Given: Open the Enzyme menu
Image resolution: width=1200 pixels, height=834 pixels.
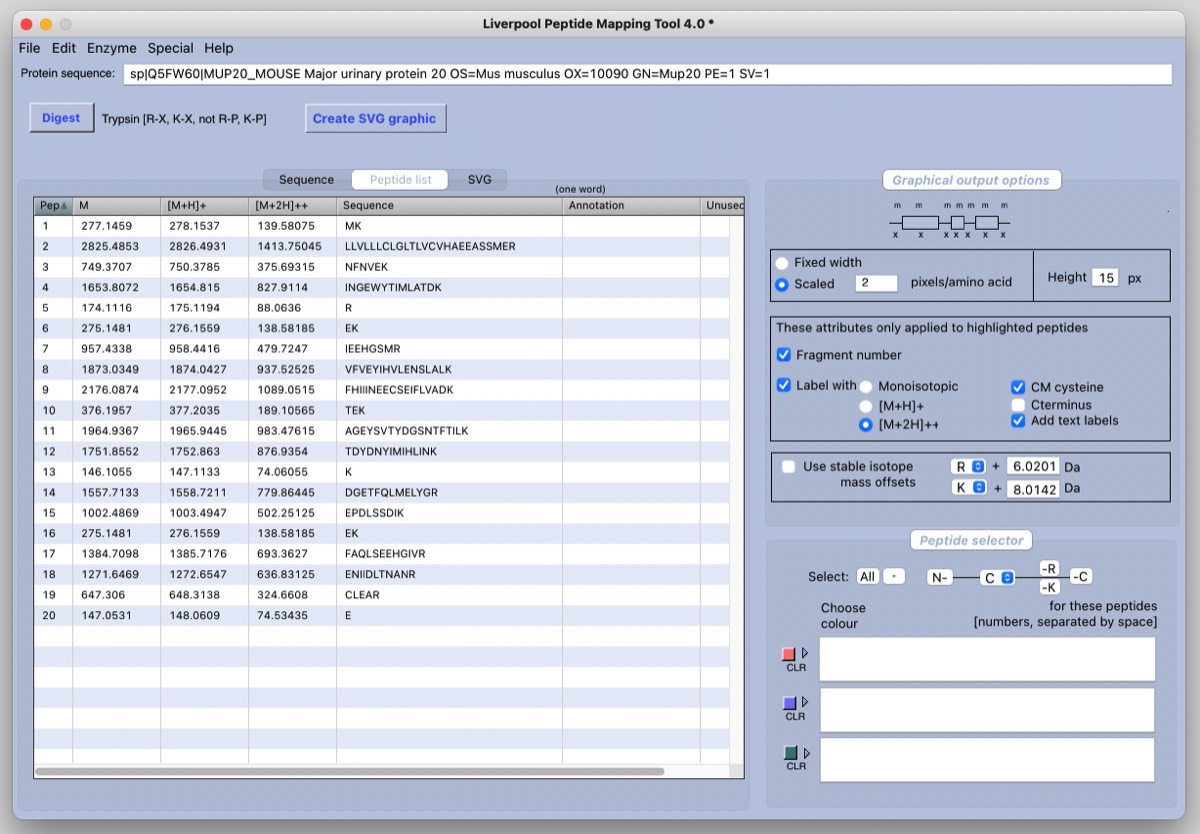Looking at the screenshot, I should click(111, 48).
